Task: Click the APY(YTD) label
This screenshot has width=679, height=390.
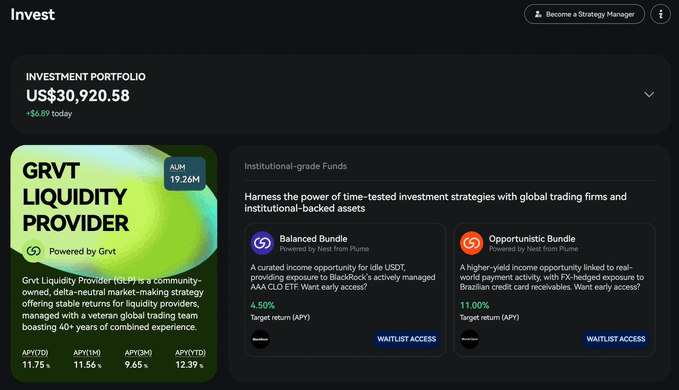Action: pyautogui.click(x=190, y=353)
